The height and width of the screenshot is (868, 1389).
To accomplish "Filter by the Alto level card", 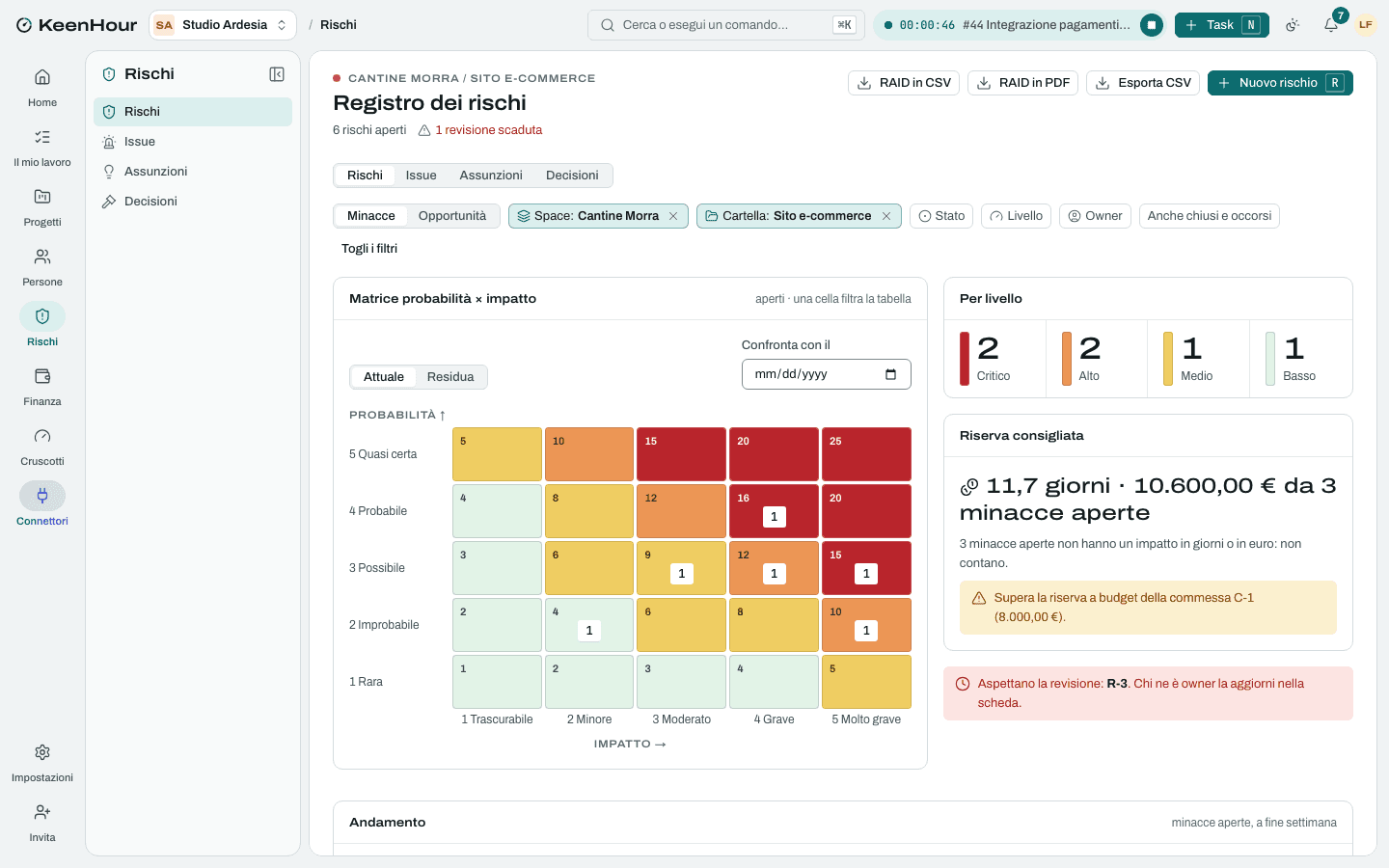I will [x=1097, y=359].
